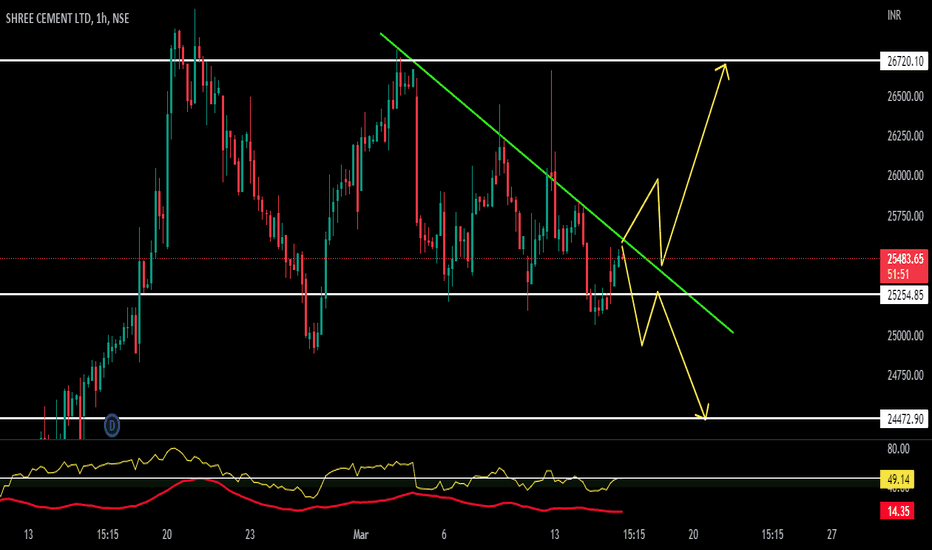The image size is (932, 550).
Task: Click the red indicator value 14.35
Action: [898, 511]
